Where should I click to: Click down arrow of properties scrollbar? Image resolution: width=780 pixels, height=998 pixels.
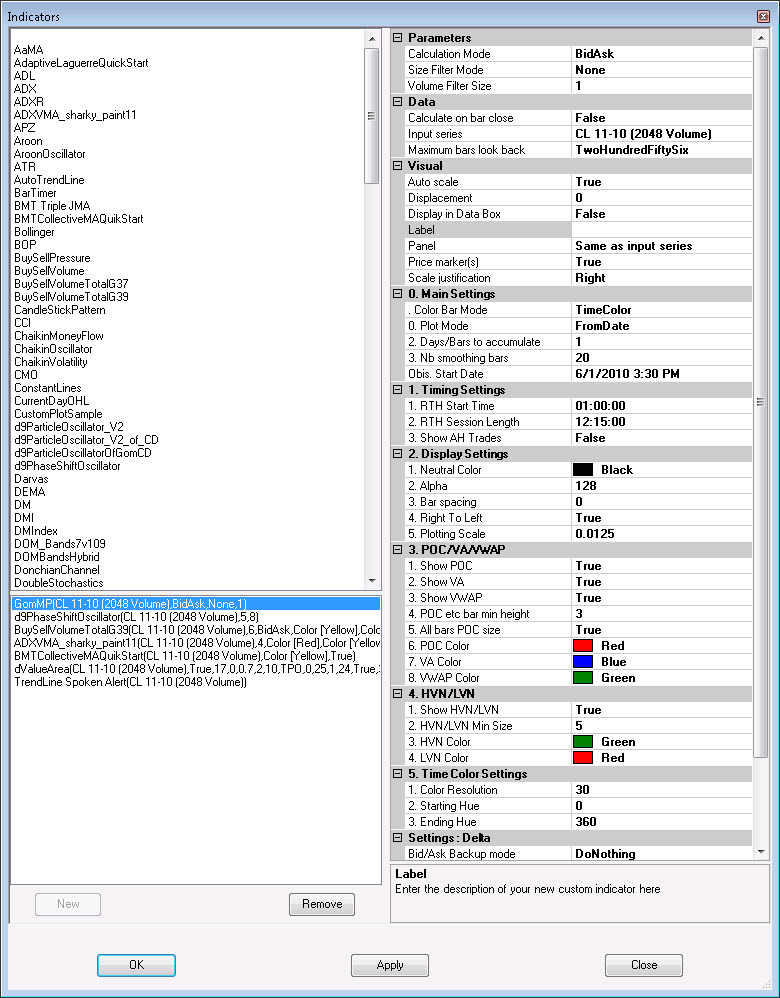click(761, 852)
